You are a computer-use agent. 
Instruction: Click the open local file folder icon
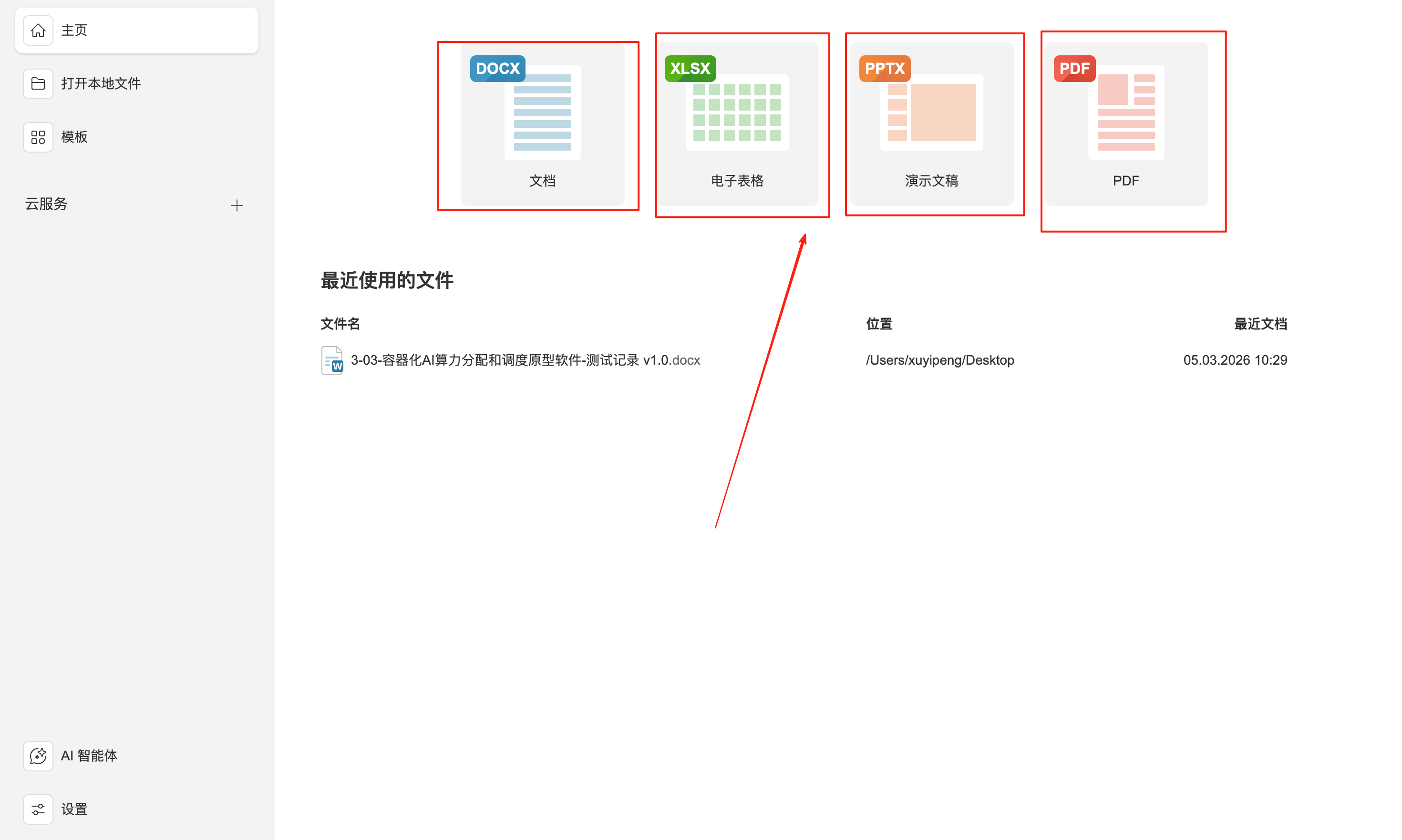click(x=38, y=84)
